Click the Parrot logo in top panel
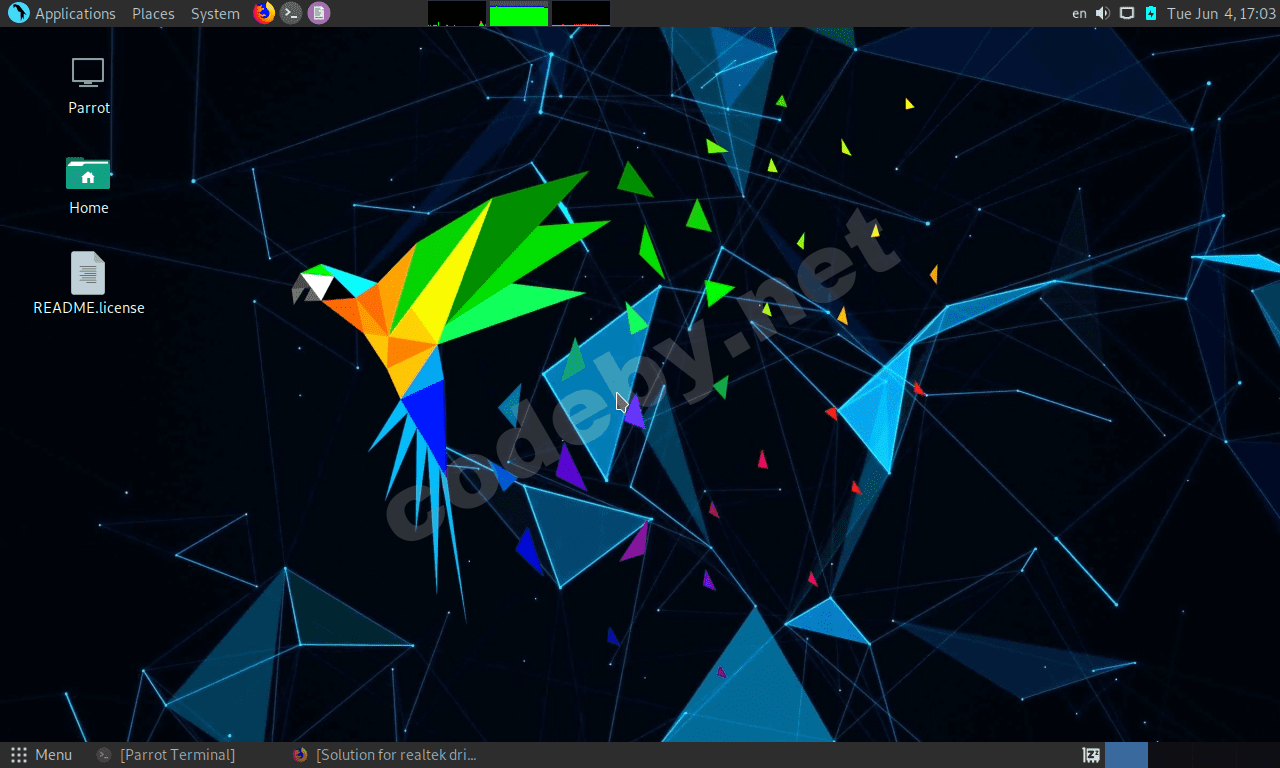This screenshot has width=1280, height=768. click(x=18, y=13)
